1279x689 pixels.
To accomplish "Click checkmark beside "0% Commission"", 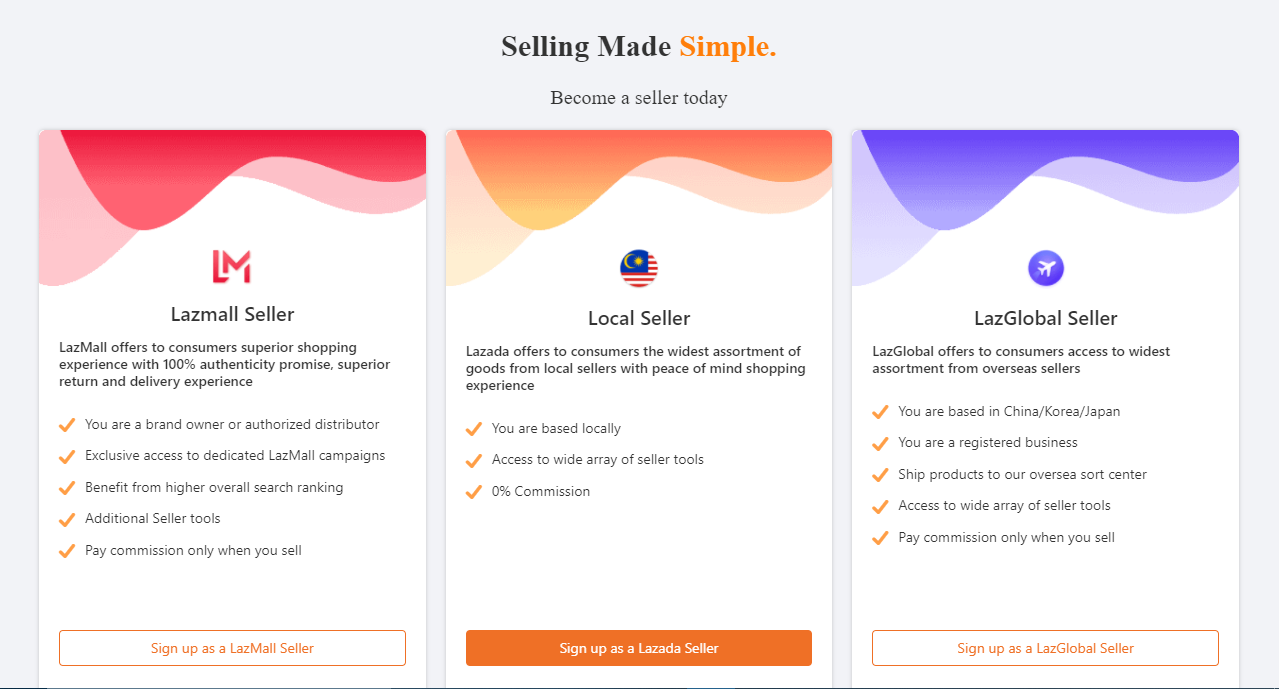I will [474, 492].
